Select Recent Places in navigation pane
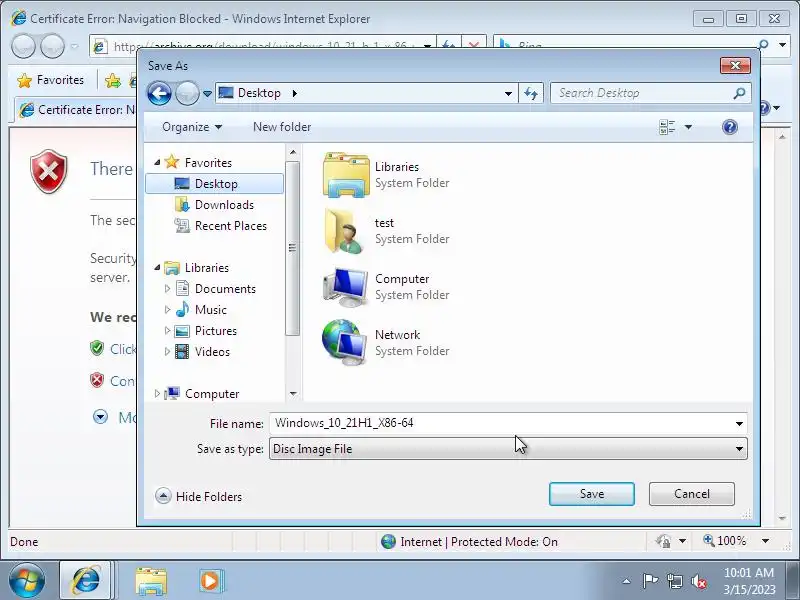The width and height of the screenshot is (800, 600). [231, 226]
